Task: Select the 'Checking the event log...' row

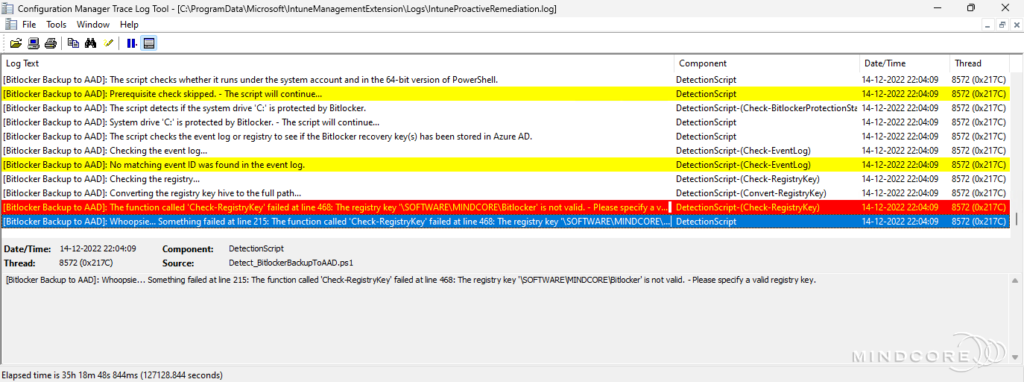Action: click(x=505, y=150)
